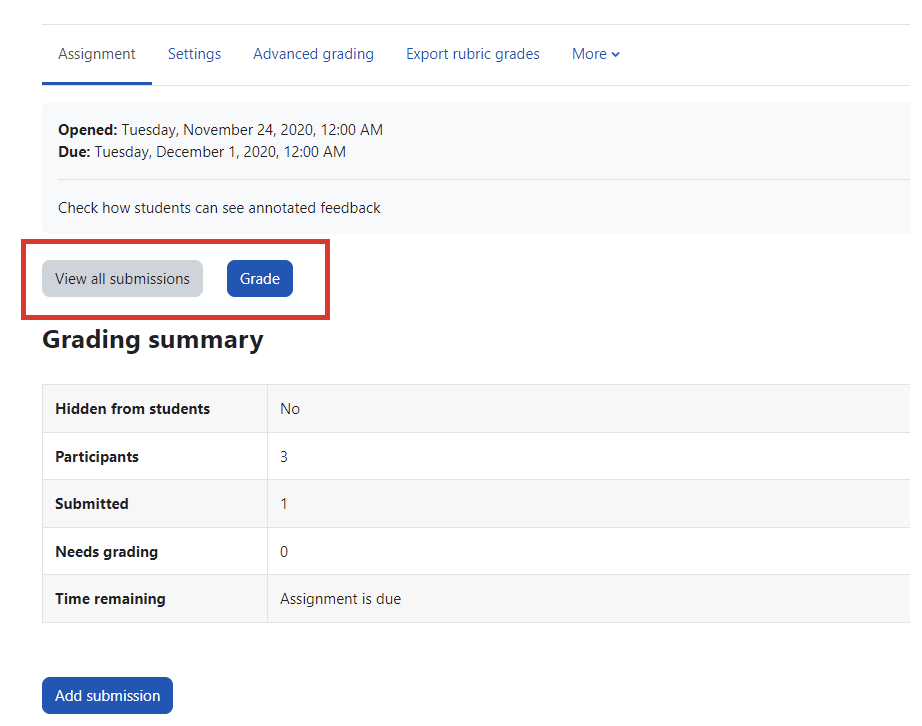Select the Export rubric grades tab
Viewport: 922px width, 726px height.
click(472, 54)
